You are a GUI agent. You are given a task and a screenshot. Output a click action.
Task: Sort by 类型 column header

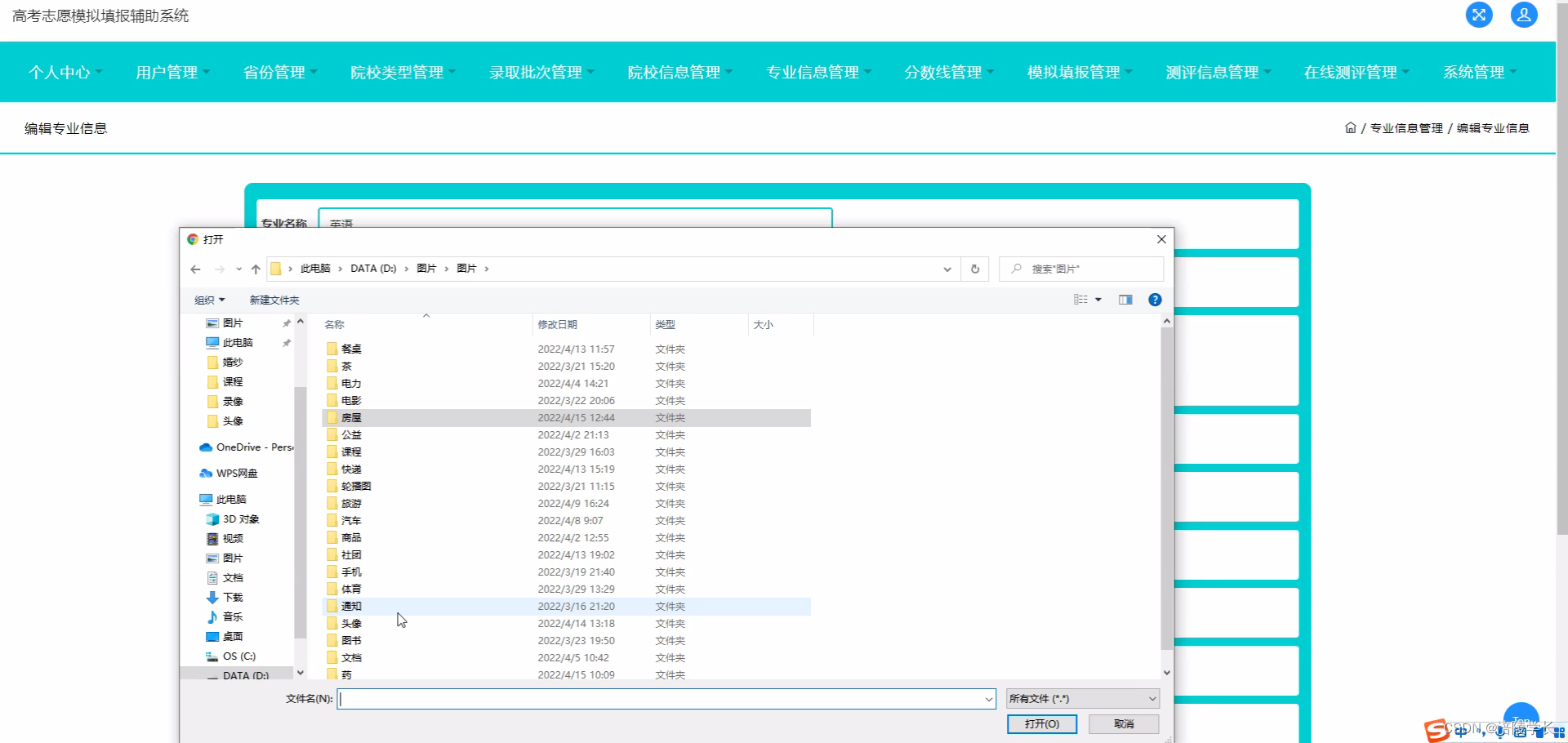pos(698,324)
